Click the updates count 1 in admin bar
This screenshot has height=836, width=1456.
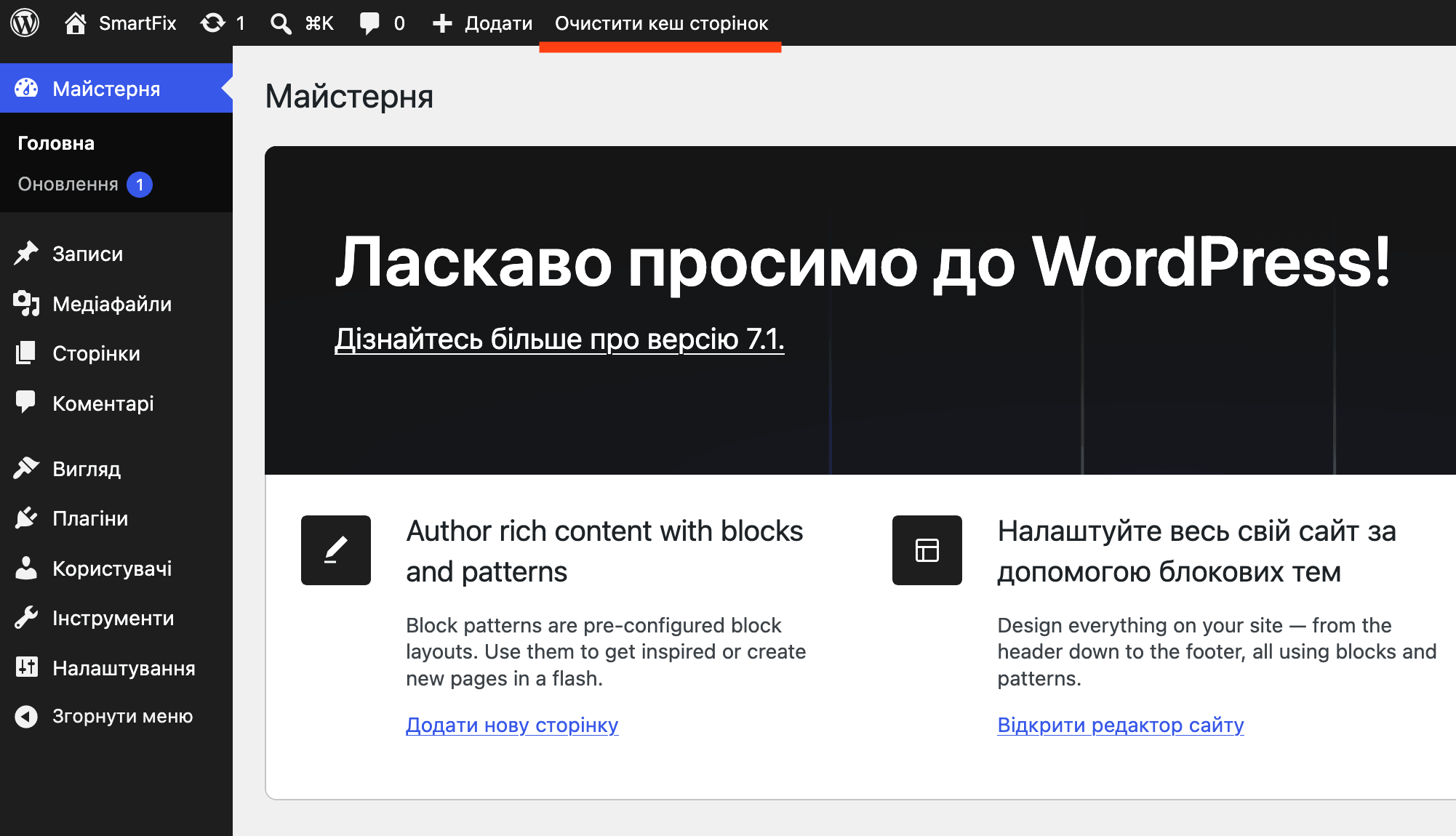click(240, 23)
